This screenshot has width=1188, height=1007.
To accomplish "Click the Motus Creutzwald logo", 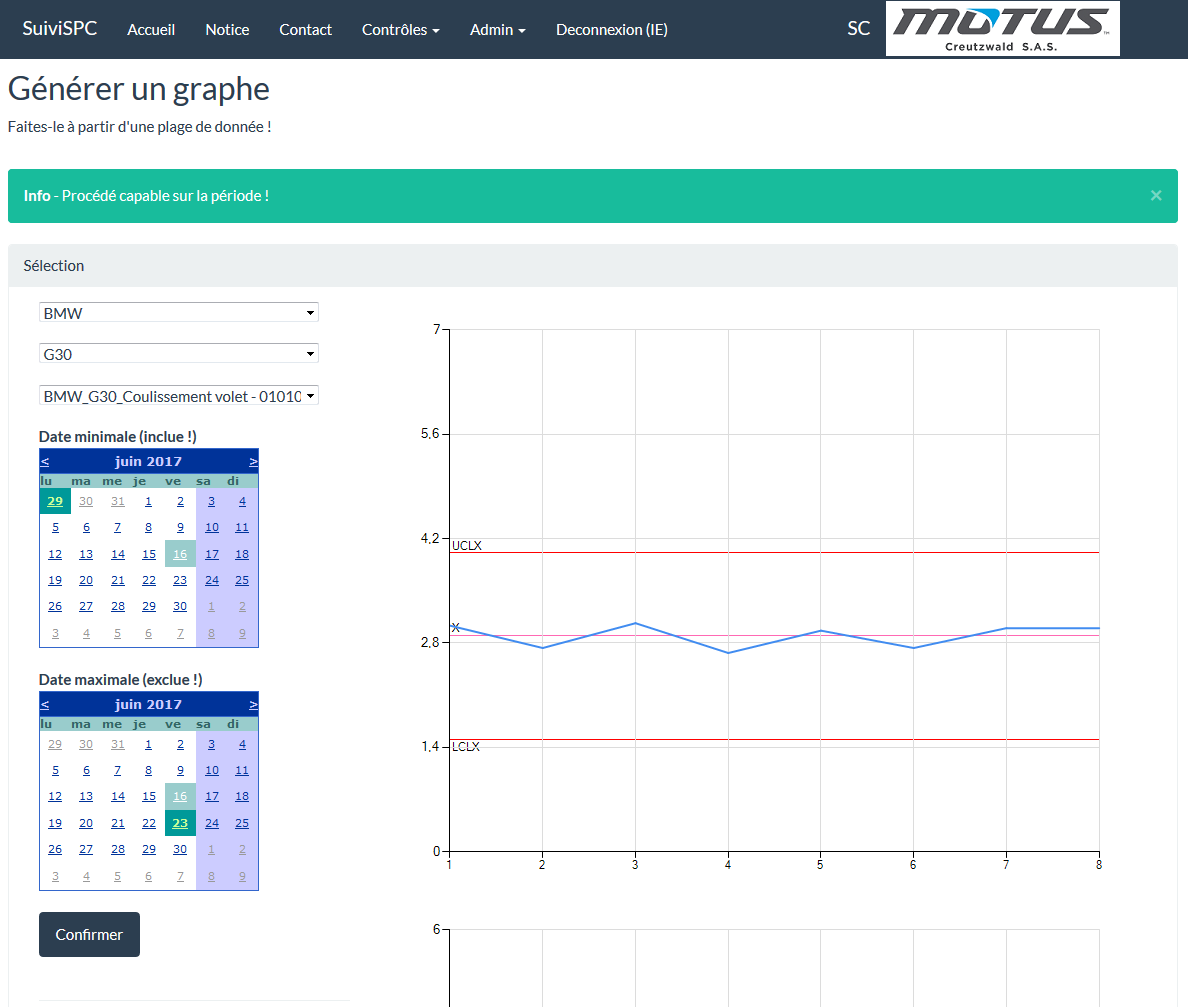I will [1002, 29].
